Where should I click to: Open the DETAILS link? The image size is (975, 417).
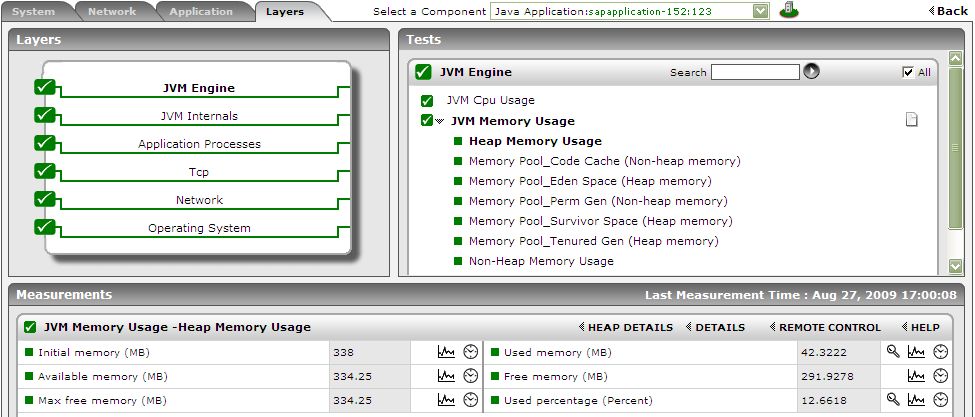point(715,328)
